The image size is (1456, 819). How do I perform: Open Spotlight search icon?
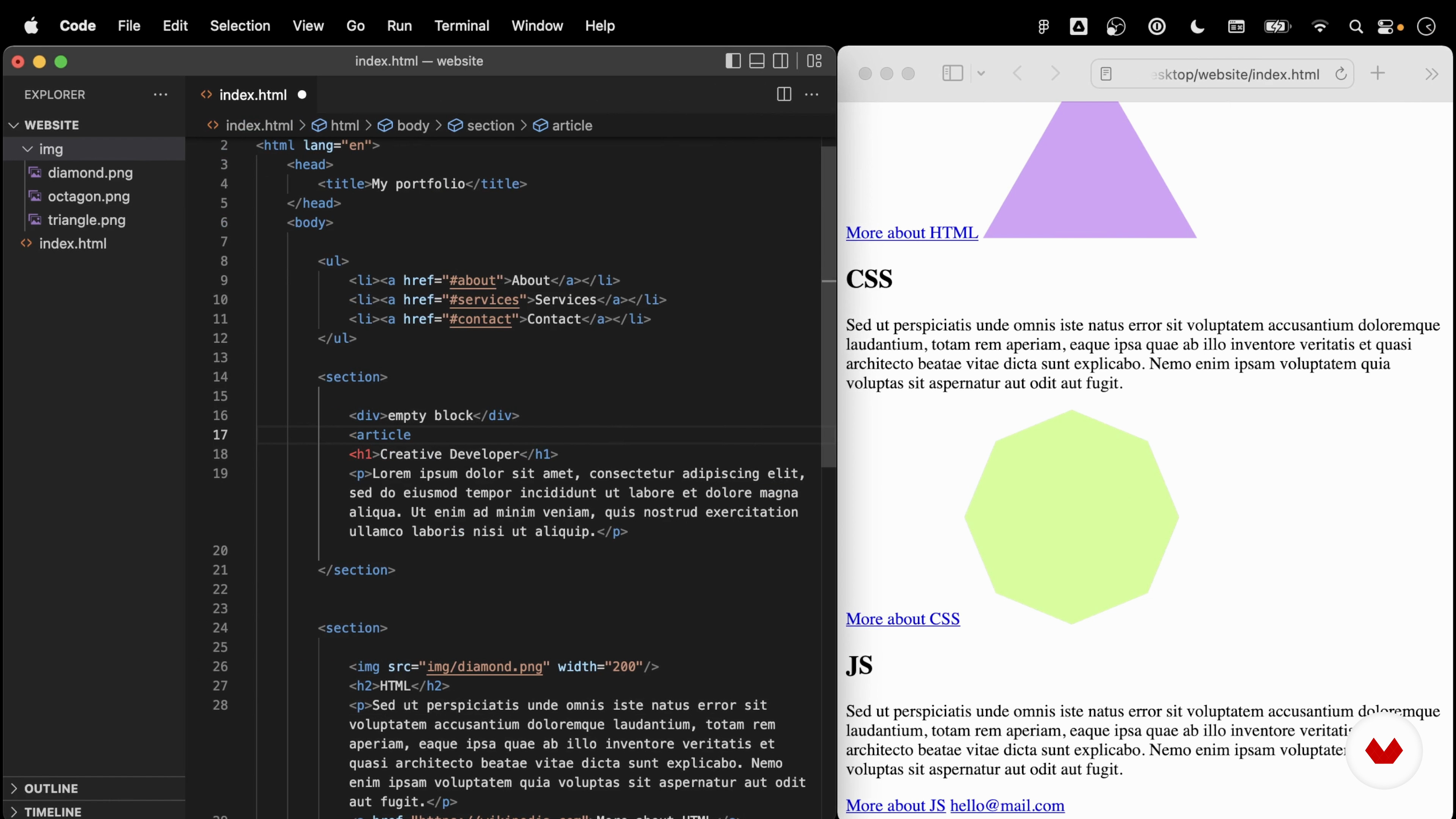(1356, 27)
